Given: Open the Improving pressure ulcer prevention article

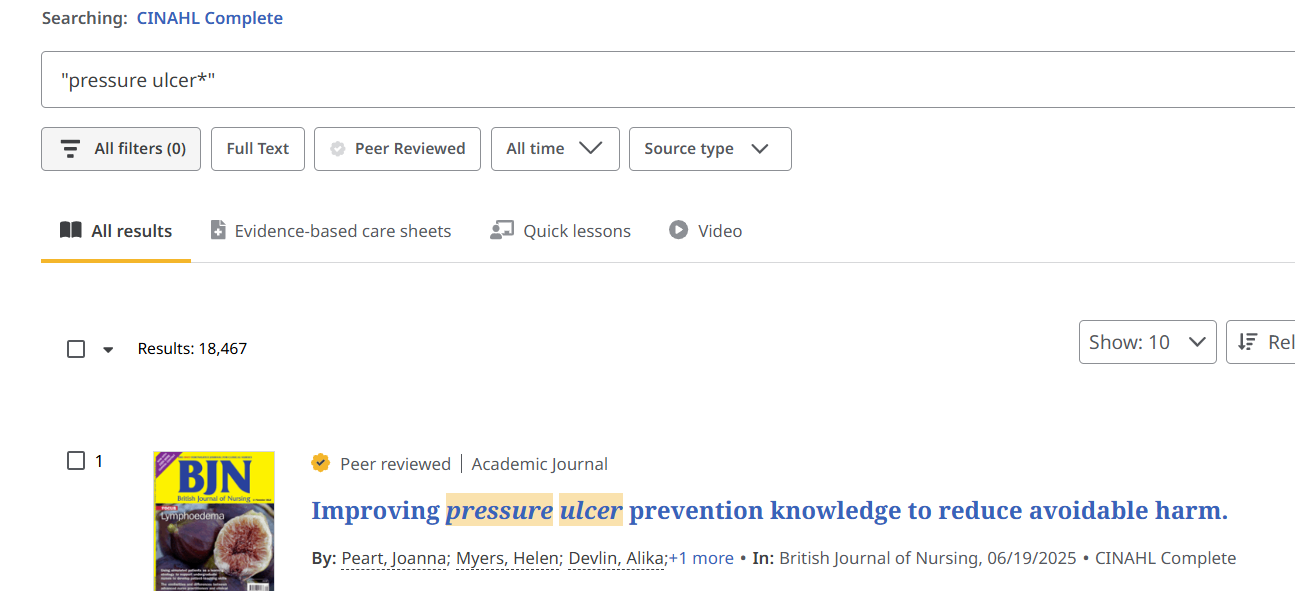Looking at the screenshot, I should (x=768, y=511).
